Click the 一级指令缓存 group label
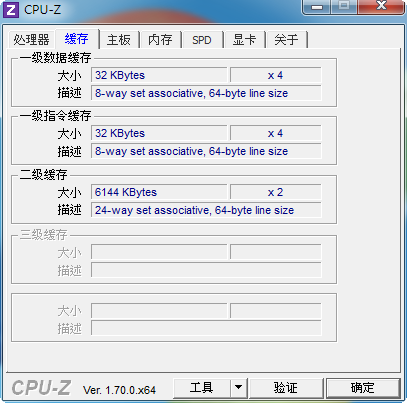Viewport: 407px width, 403px height. [55, 116]
